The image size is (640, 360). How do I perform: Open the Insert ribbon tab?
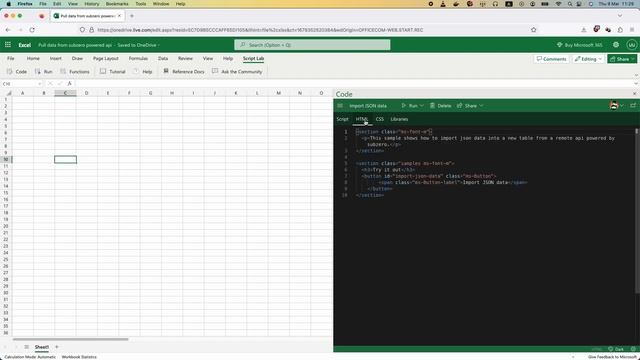click(56, 58)
